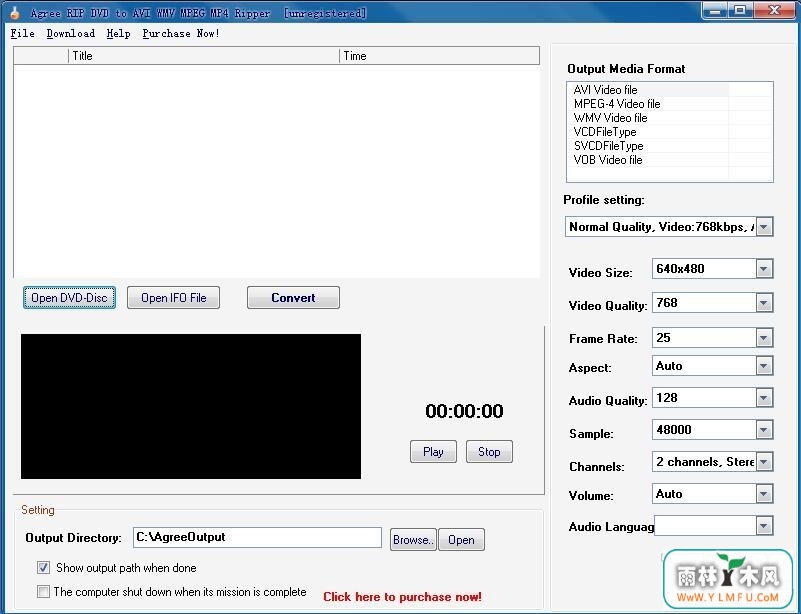Expand the Video Quality dropdown
Screen dimensions: 801x614
(x=764, y=303)
